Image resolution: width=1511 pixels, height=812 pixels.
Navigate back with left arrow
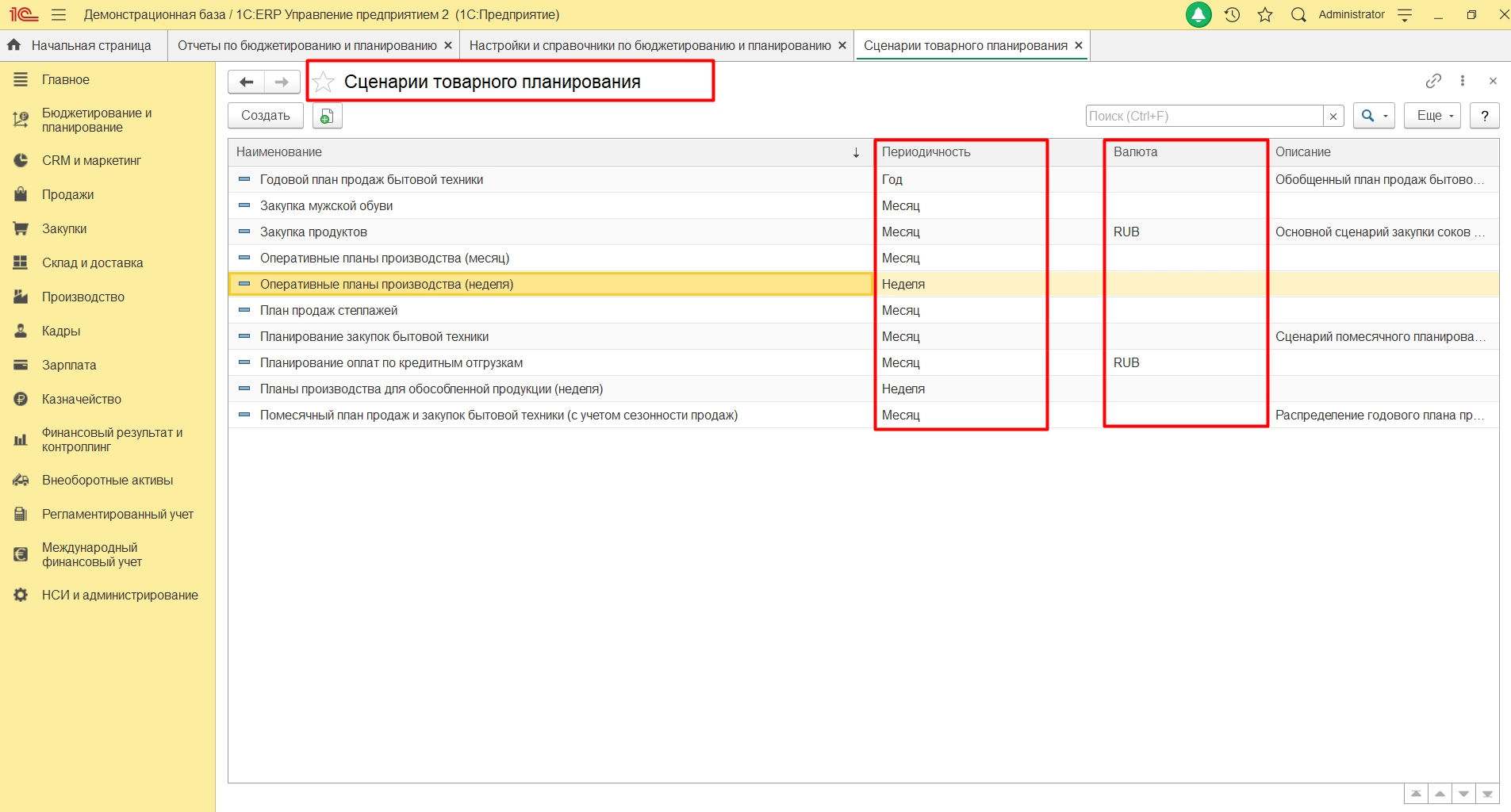(247, 82)
